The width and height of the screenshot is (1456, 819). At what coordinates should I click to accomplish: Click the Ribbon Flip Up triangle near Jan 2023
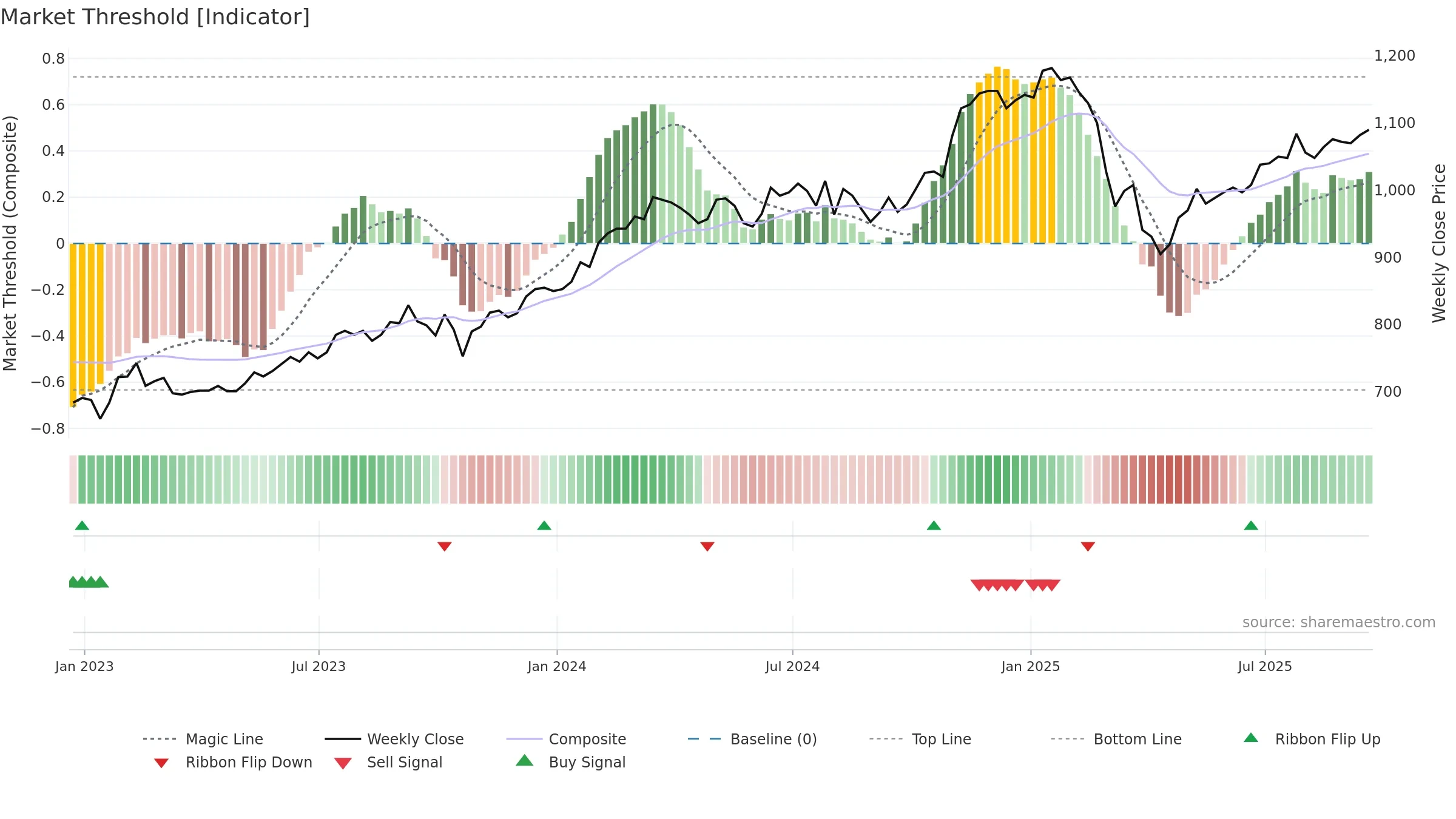(x=82, y=525)
